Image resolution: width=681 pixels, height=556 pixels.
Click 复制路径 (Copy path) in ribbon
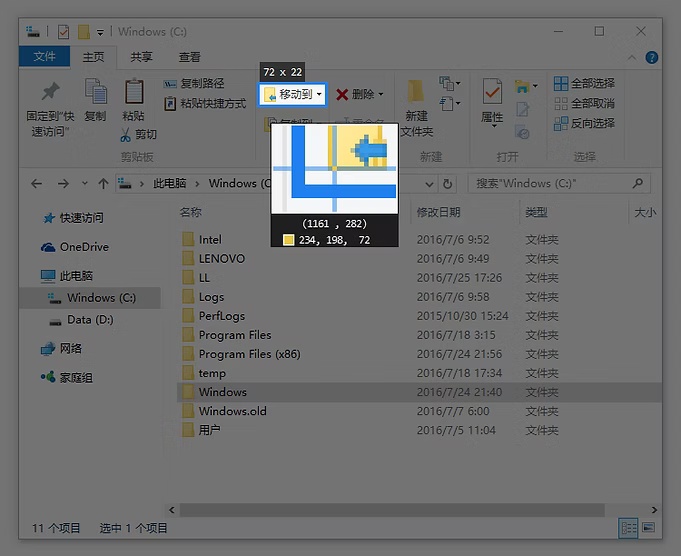[x=194, y=84]
